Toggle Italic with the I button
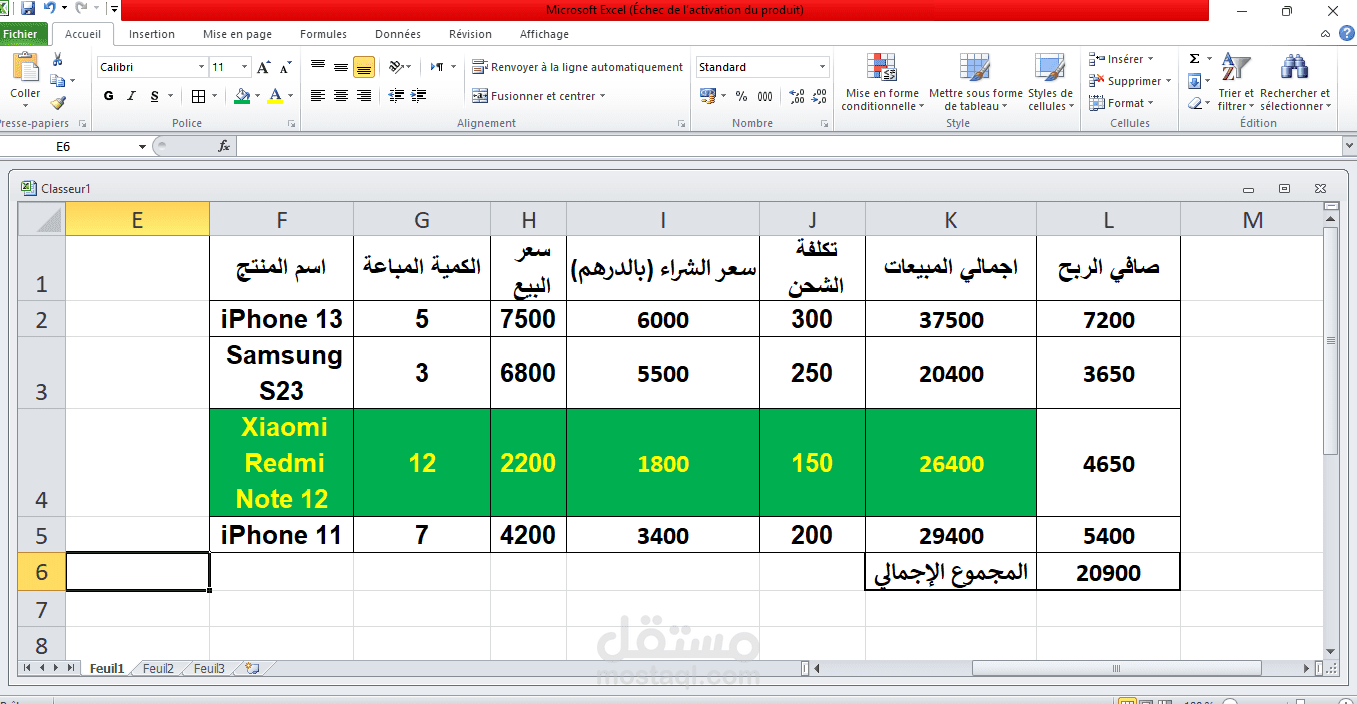The height and width of the screenshot is (704, 1357). pos(131,96)
